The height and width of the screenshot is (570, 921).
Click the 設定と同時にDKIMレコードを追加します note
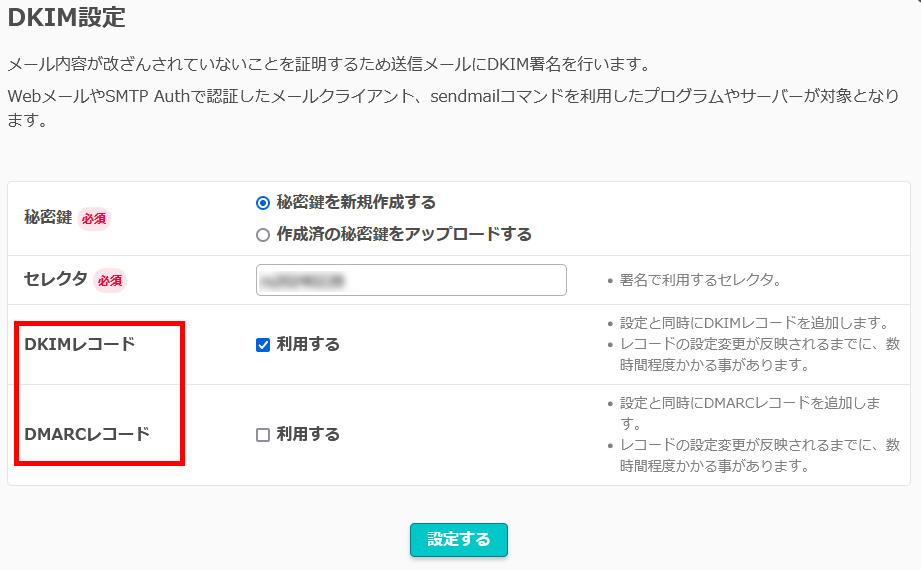[754, 323]
